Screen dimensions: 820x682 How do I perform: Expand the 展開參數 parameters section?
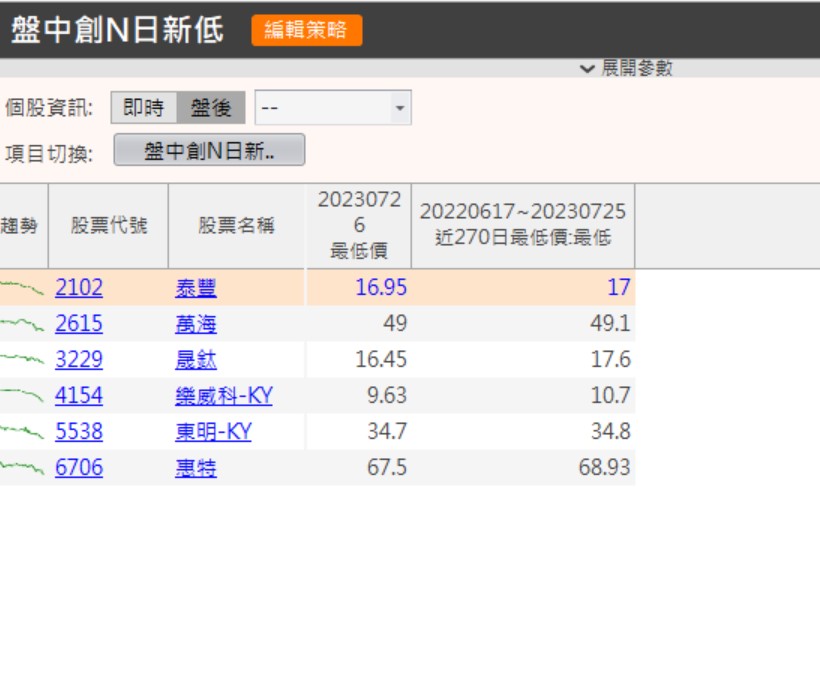click(626, 68)
